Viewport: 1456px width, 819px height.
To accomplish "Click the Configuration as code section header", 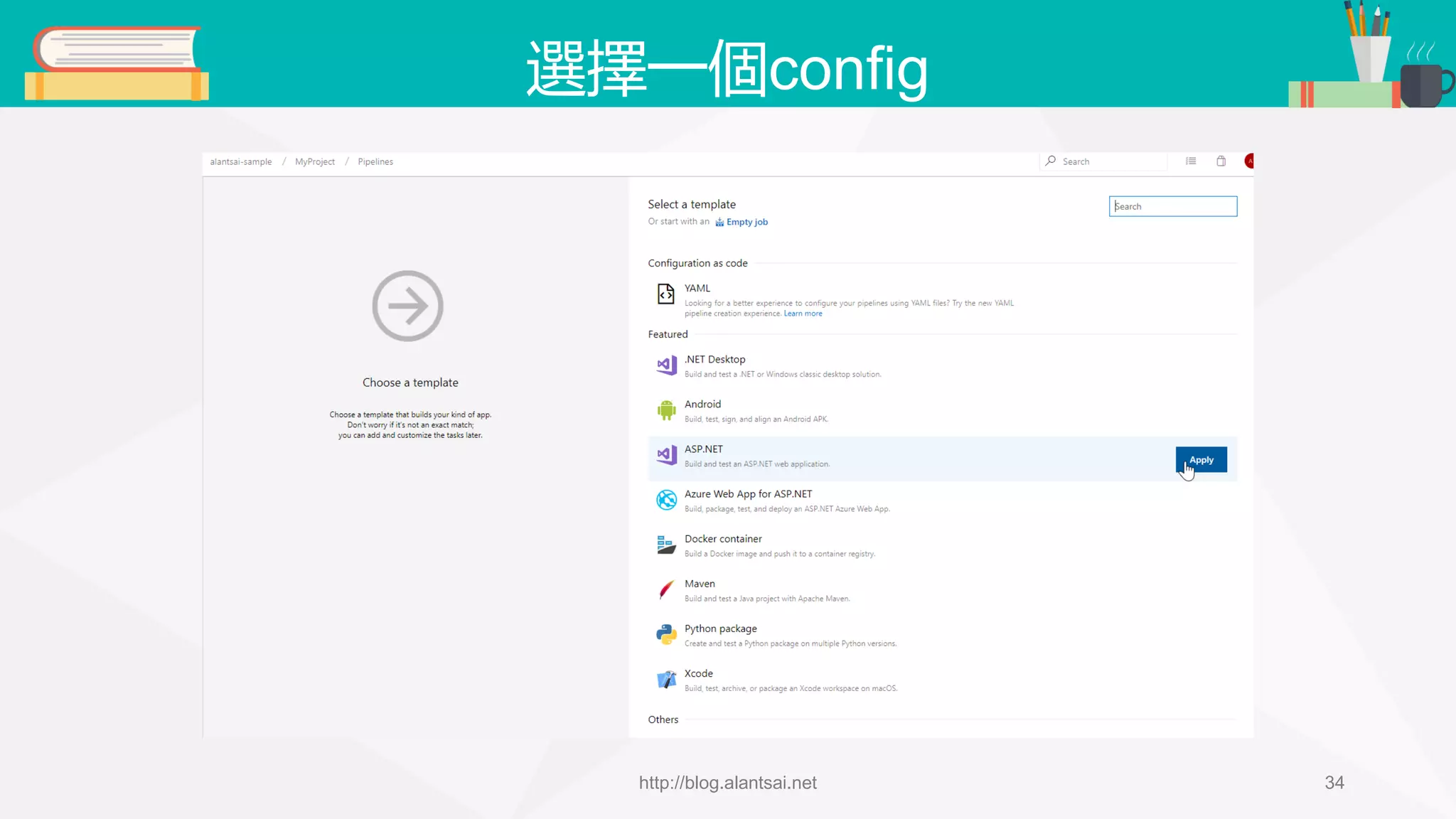I will (697, 263).
